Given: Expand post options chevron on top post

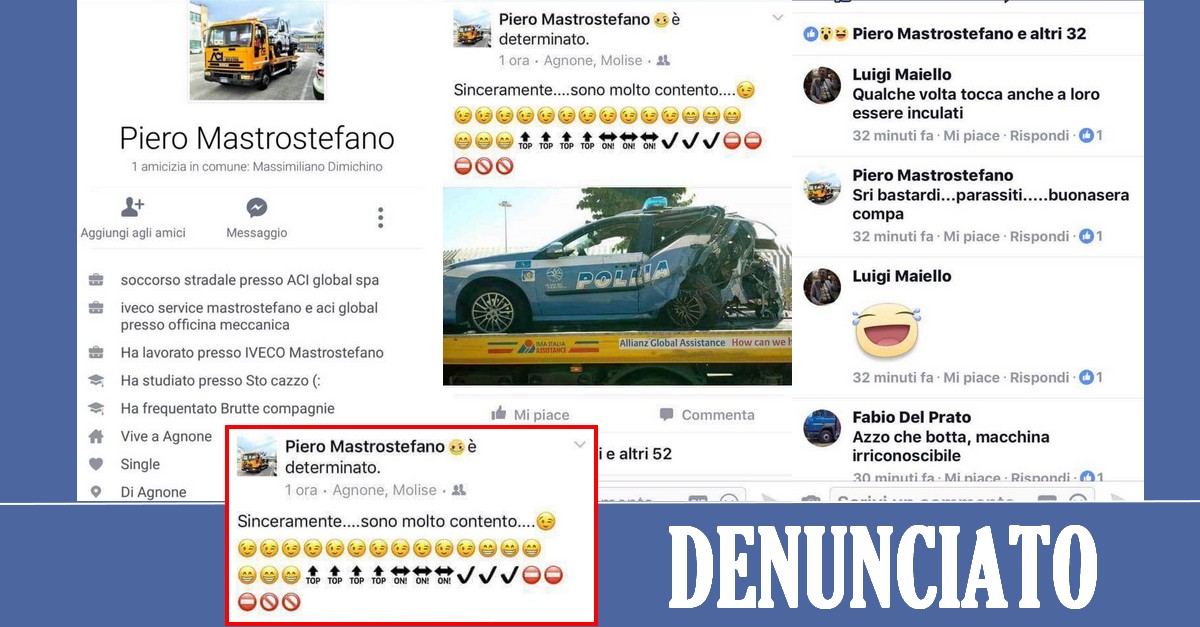Looking at the screenshot, I should point(777,18).
